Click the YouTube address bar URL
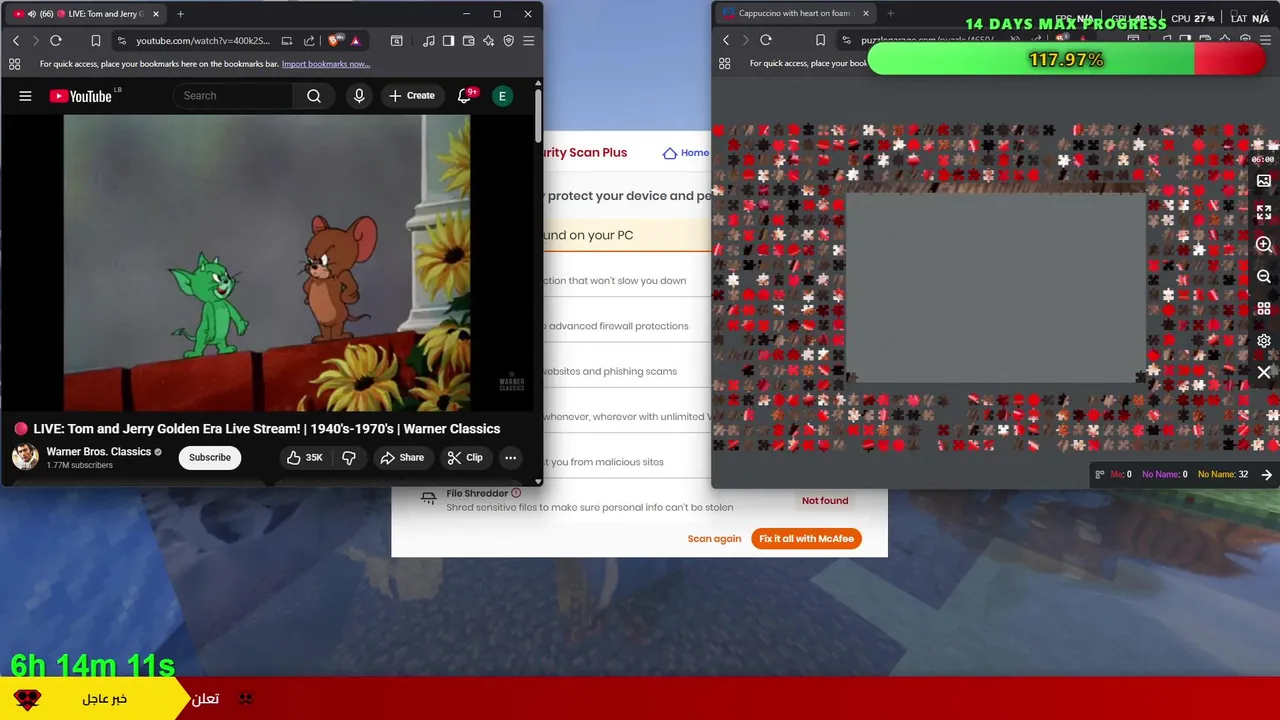 (203, 41)
